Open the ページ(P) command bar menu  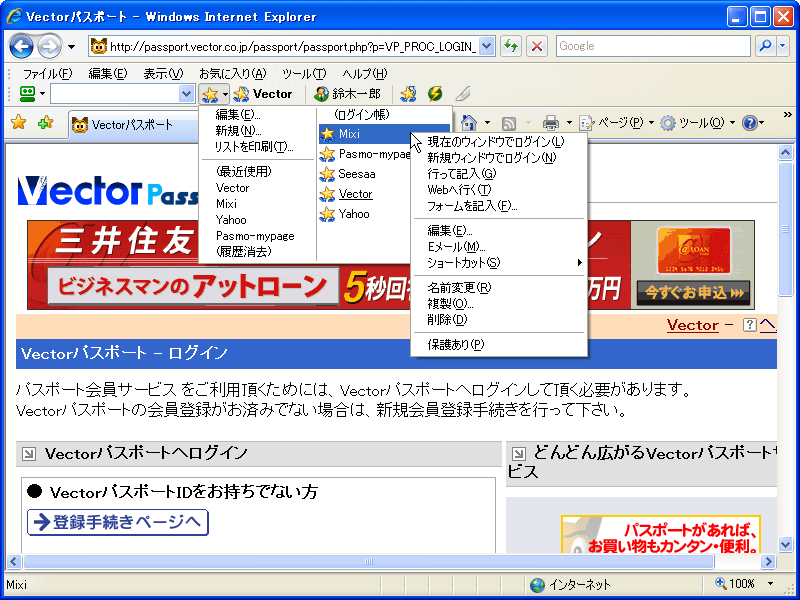(617, 123)
